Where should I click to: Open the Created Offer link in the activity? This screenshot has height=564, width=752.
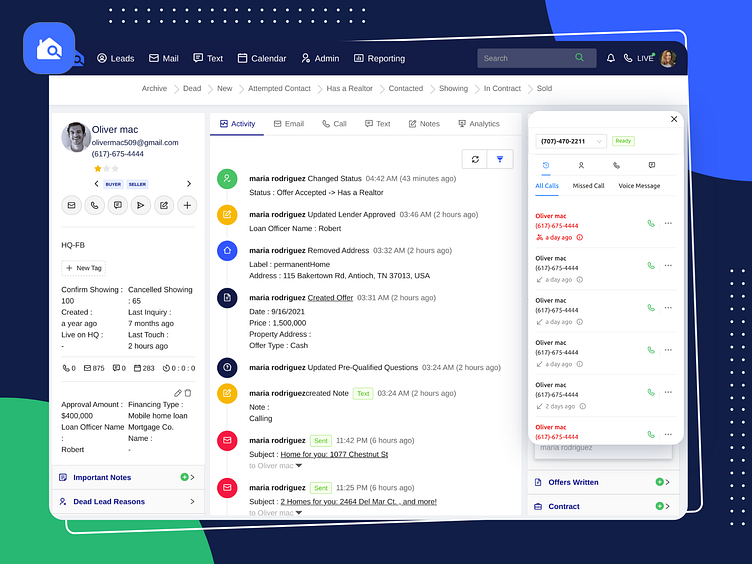click(x=330, y=298)
